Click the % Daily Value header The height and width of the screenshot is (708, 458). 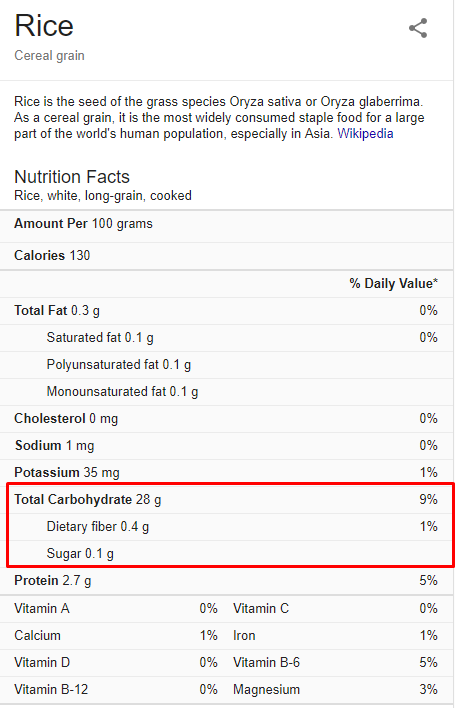[393, 284]
